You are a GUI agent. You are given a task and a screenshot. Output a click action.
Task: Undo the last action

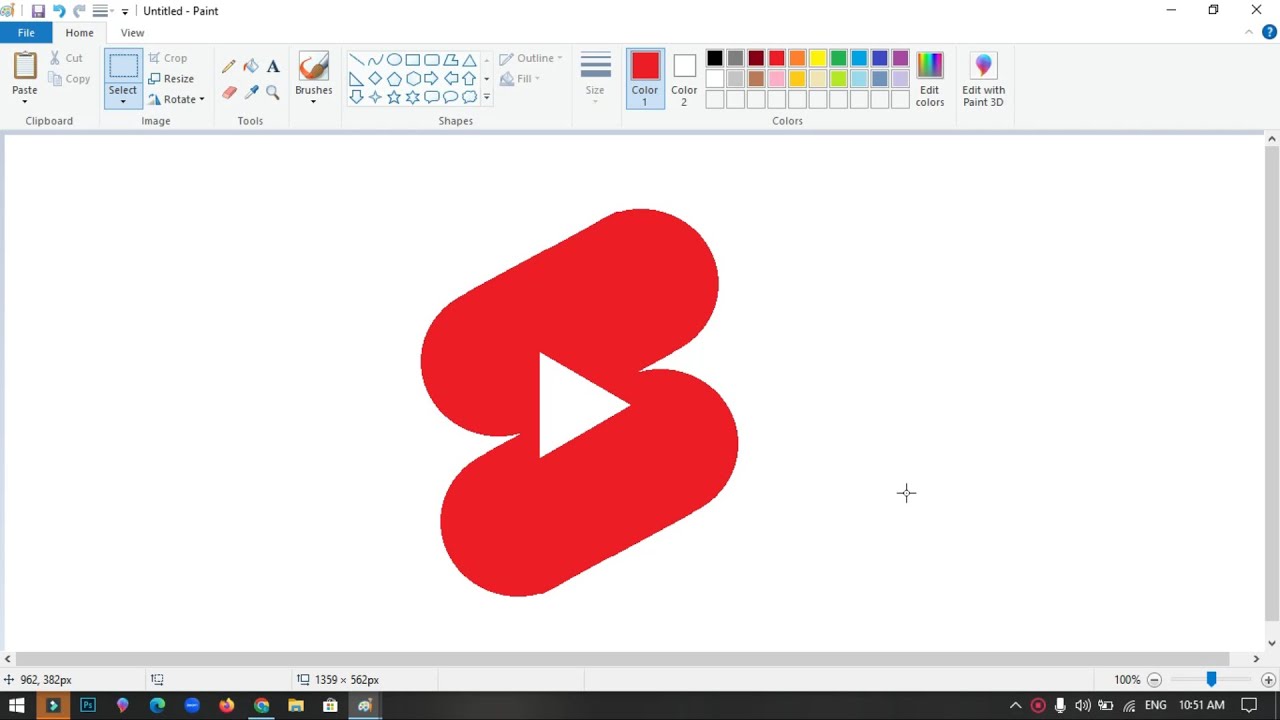coord(59,11)
